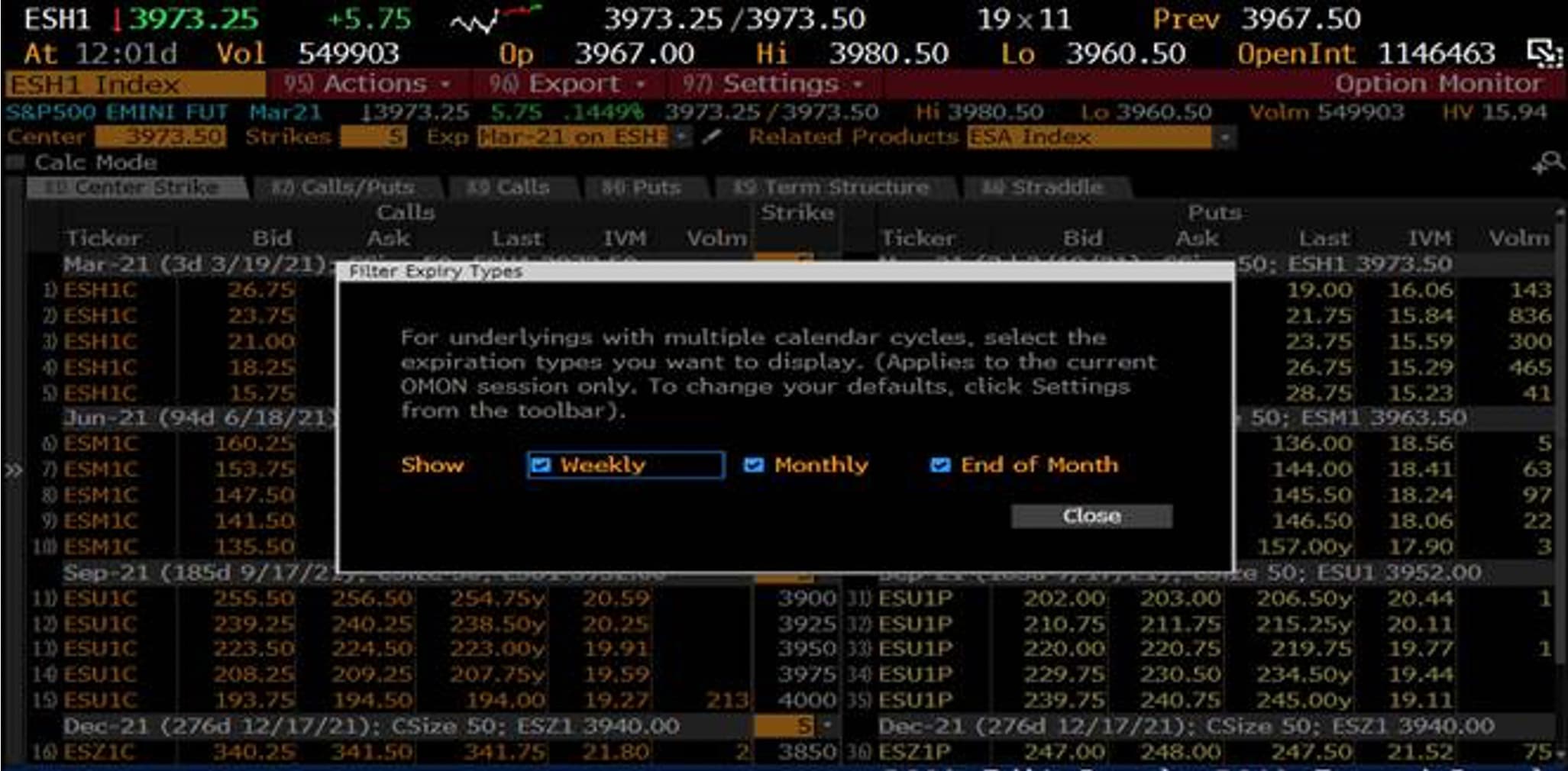Click the pop-out window icon at top right
This screenshot has width=1568, height=771.
coord(1544,53)
